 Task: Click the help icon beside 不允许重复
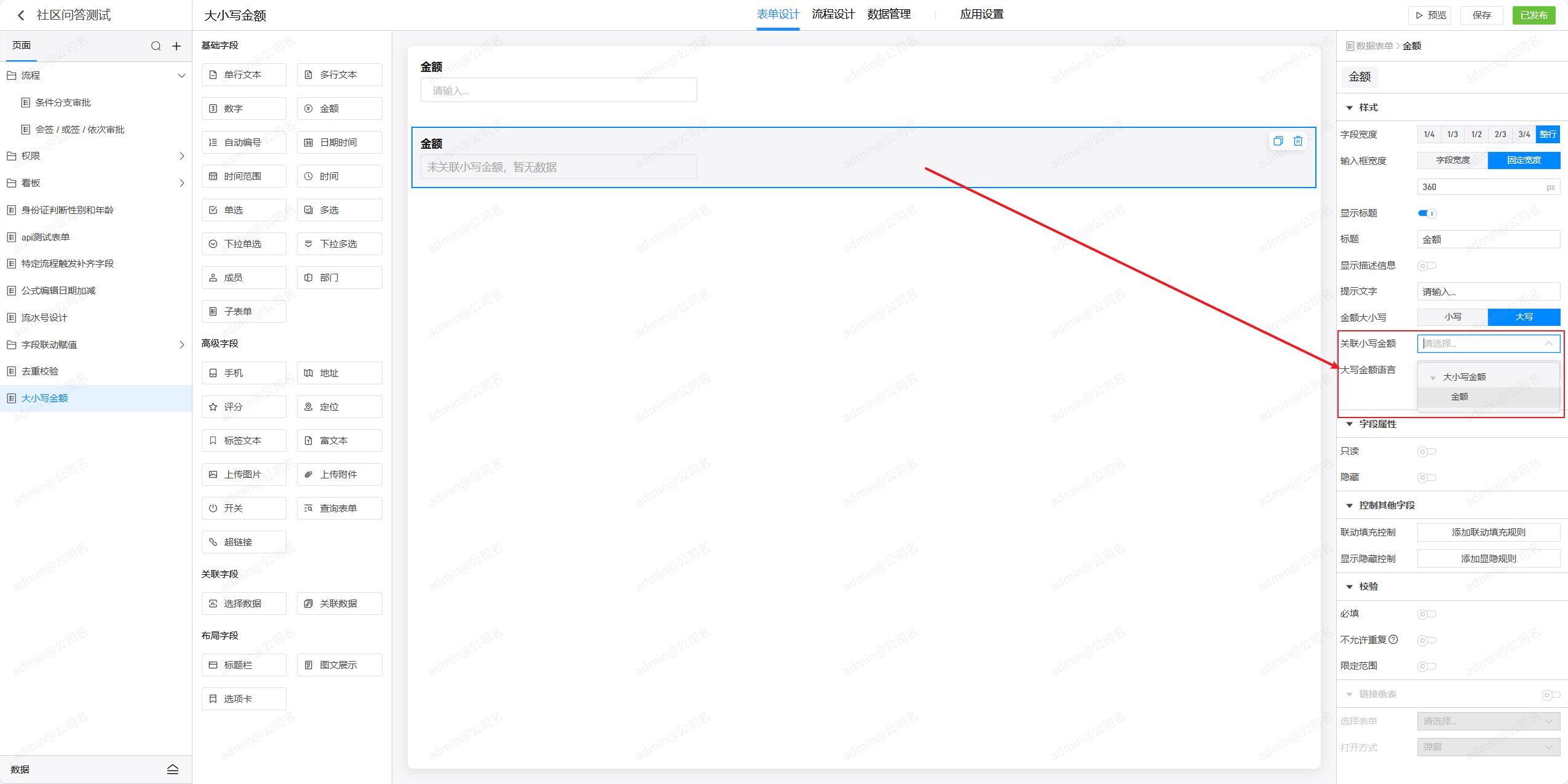[1394, 639]
